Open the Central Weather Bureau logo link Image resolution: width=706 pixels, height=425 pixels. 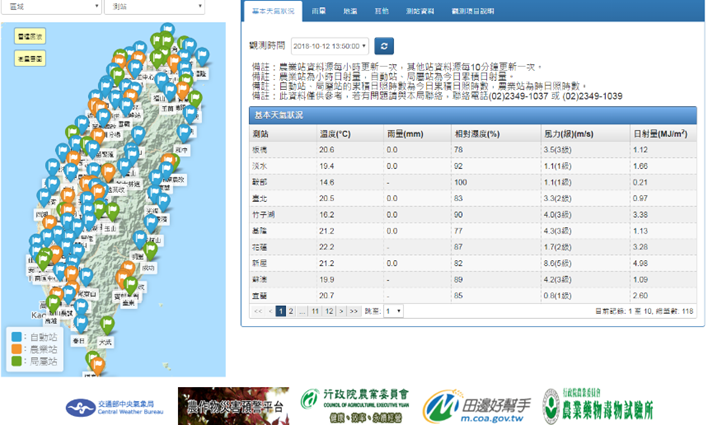[114, 408]
